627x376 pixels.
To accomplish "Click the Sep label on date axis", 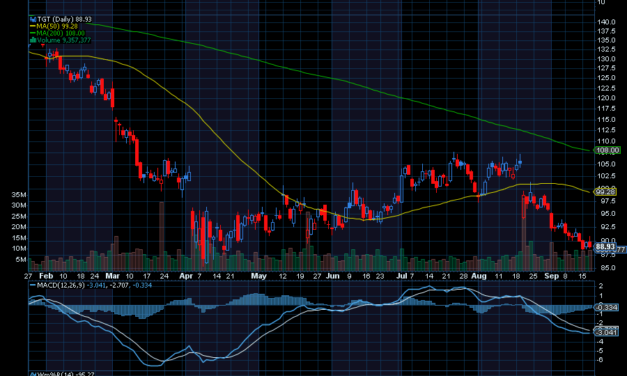I will click(x=551, y=276).
